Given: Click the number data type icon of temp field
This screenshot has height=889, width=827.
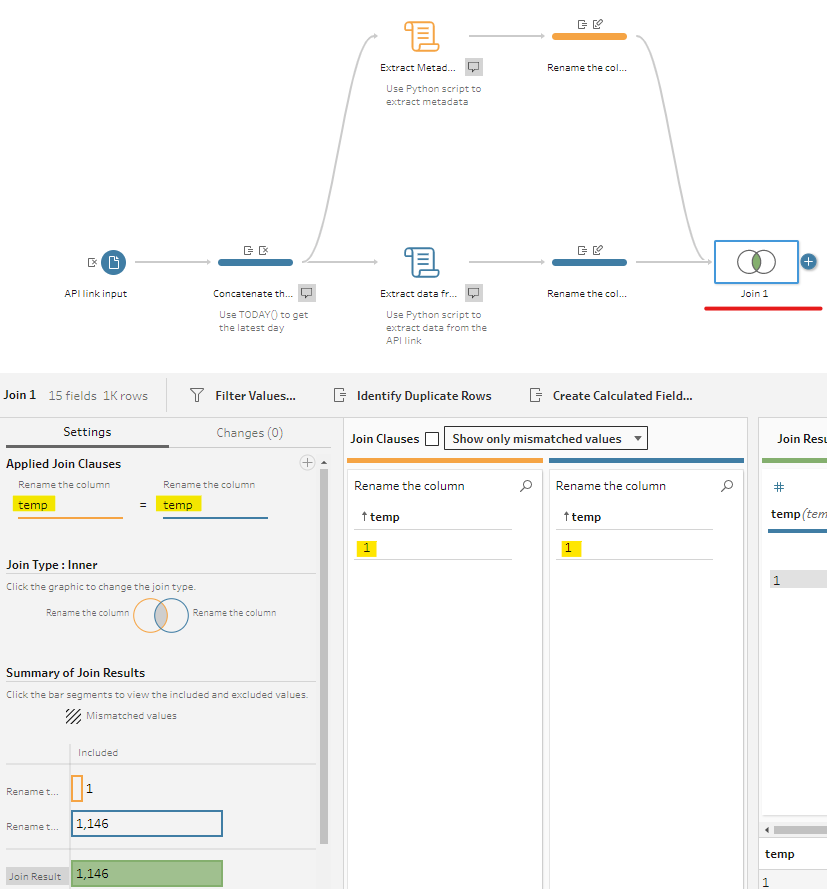Looking at the screenshot, I should click(x=779, y=487).
